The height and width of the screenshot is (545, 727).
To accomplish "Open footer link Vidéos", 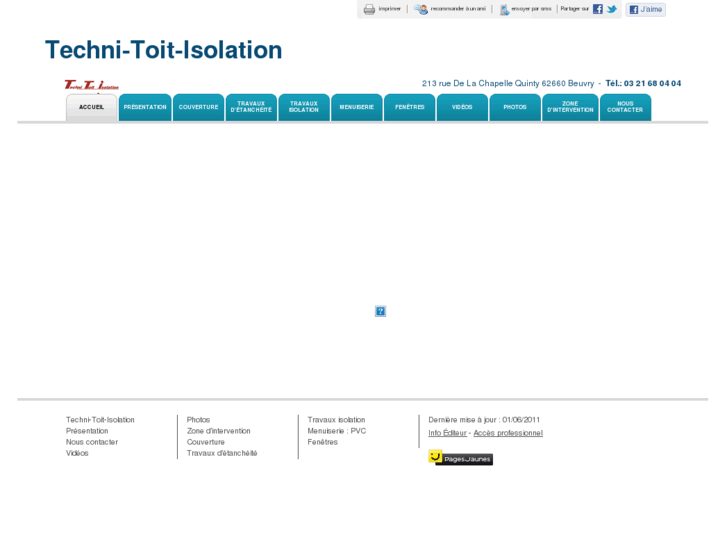I will pyautogui.click(x=77, y=453).
